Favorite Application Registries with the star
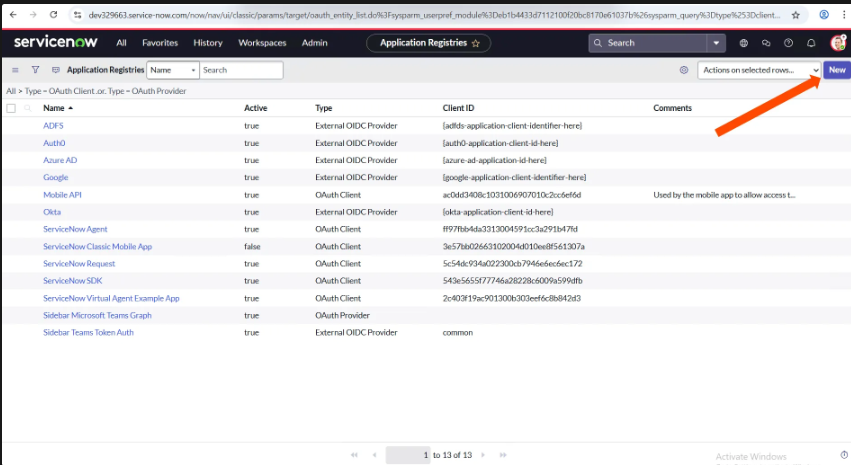Viewport: 851px width, 465px height. point(476,43)
